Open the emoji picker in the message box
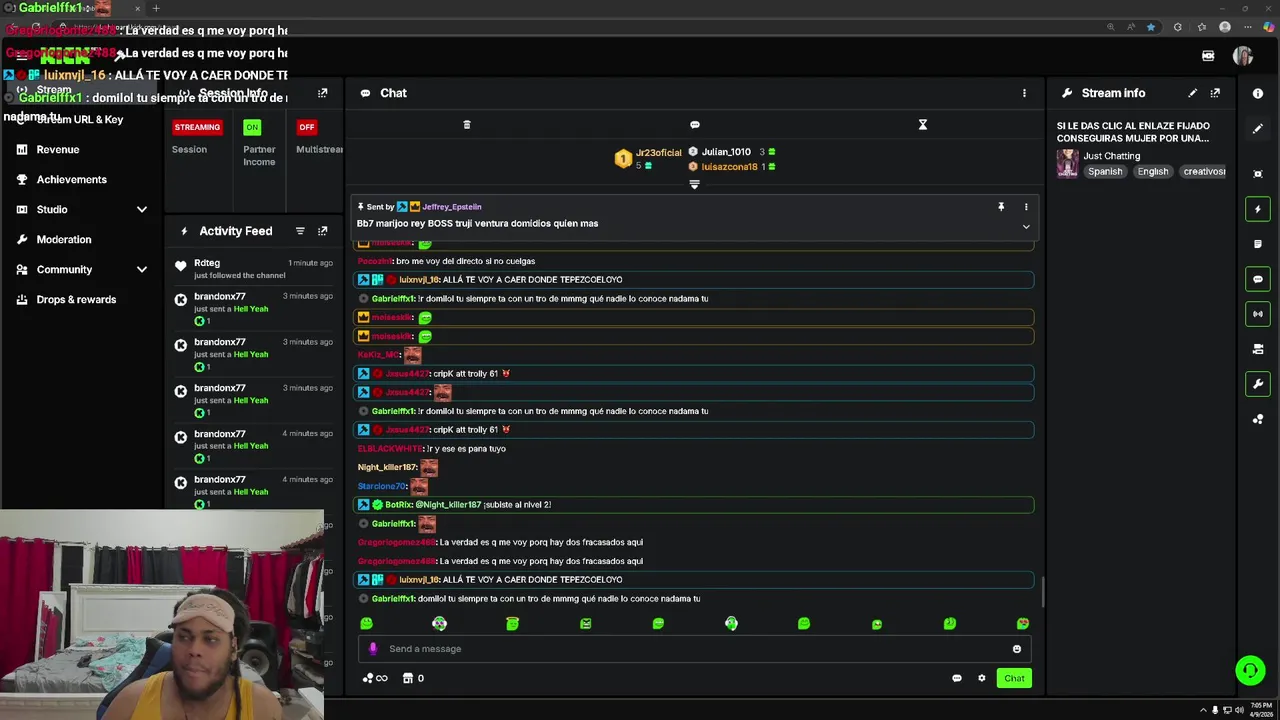Screen dimensions: 1280x720 [1017, 649]
